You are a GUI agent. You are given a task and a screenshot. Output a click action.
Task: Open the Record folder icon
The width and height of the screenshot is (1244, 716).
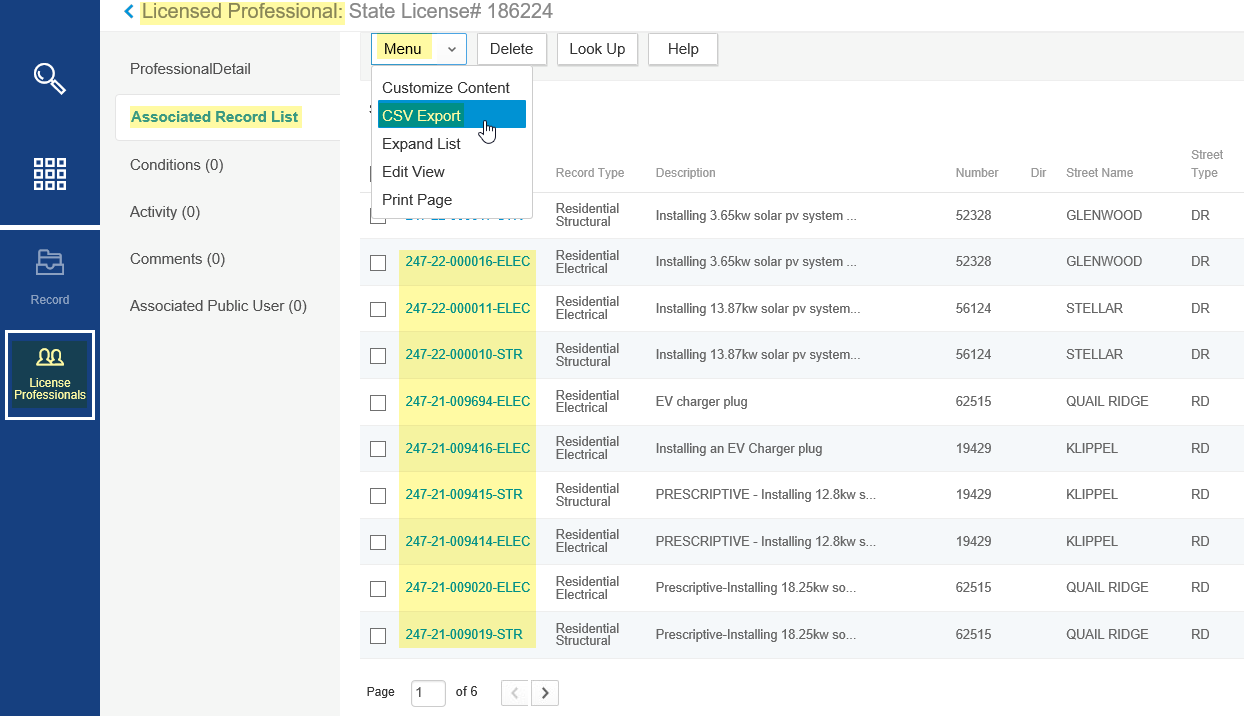coord(49,263)
